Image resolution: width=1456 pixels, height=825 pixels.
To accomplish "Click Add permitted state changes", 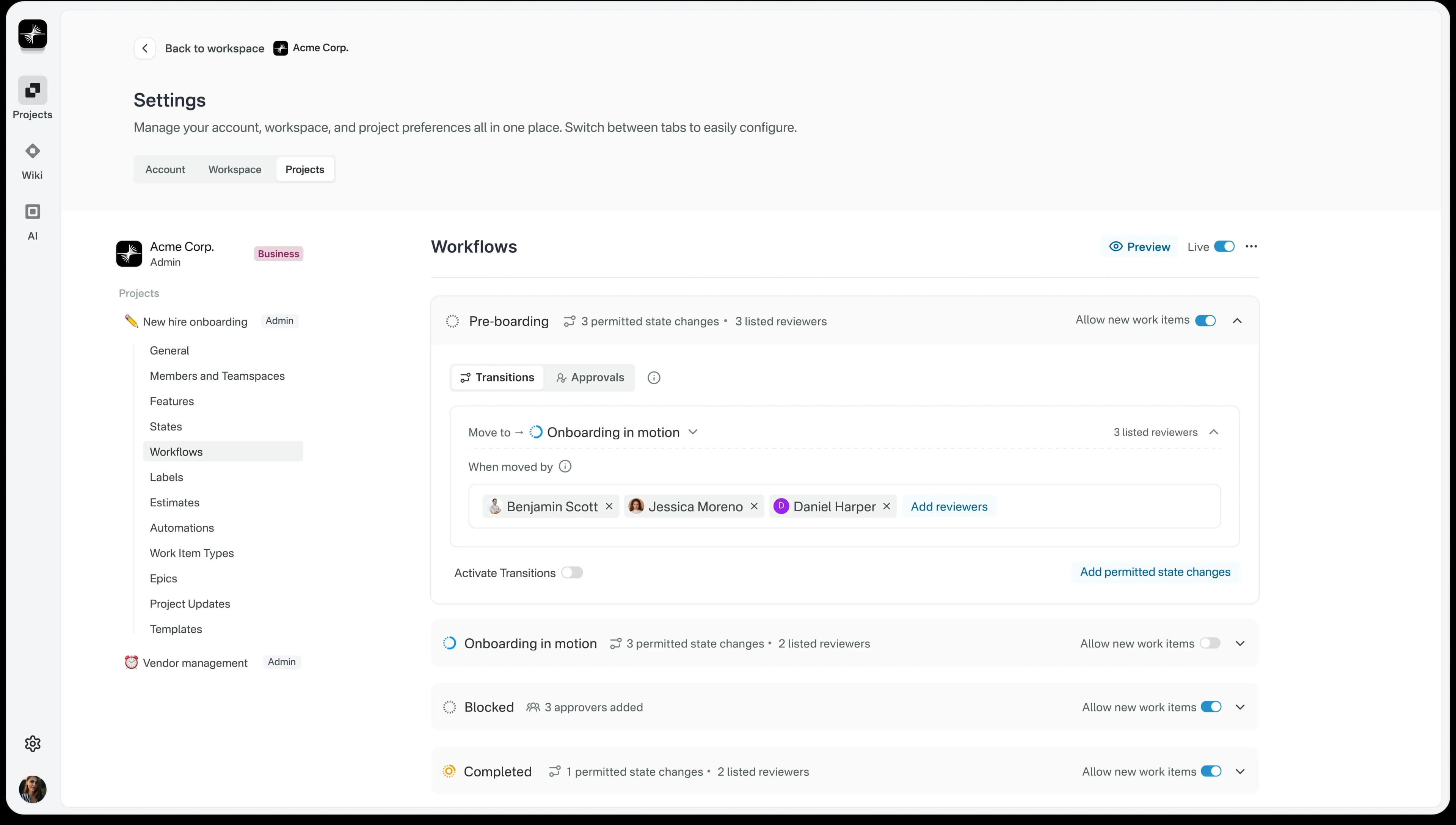I will pyautogui.click(x=1155, y=572).
